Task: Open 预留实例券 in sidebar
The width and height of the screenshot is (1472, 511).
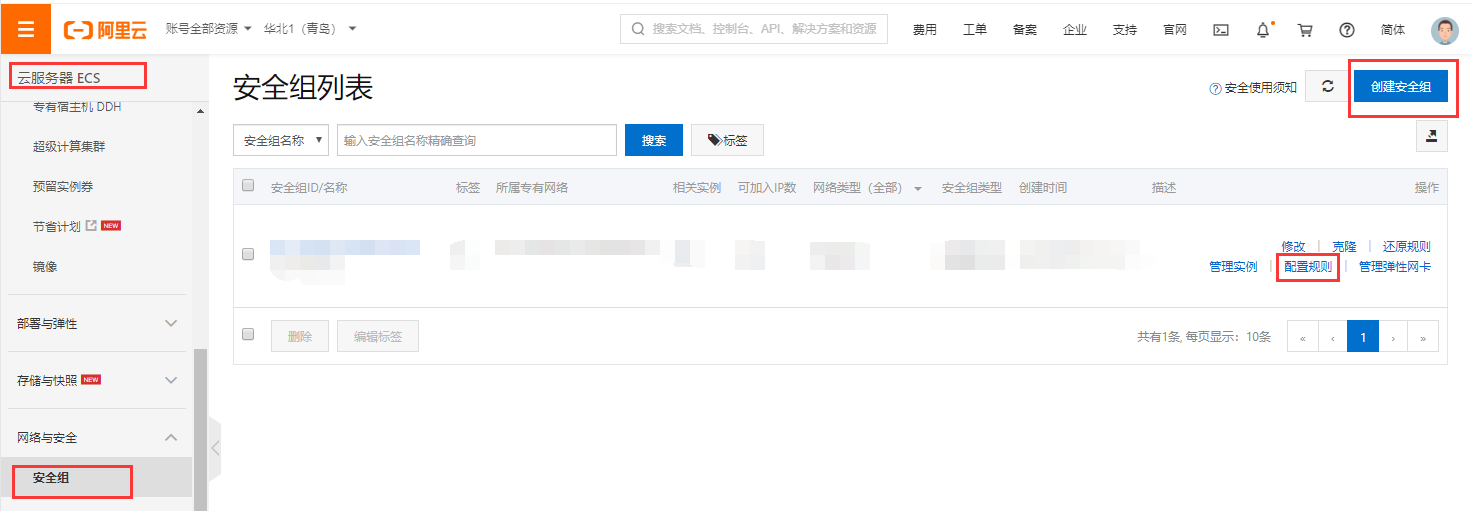Action: click(63, 187)
